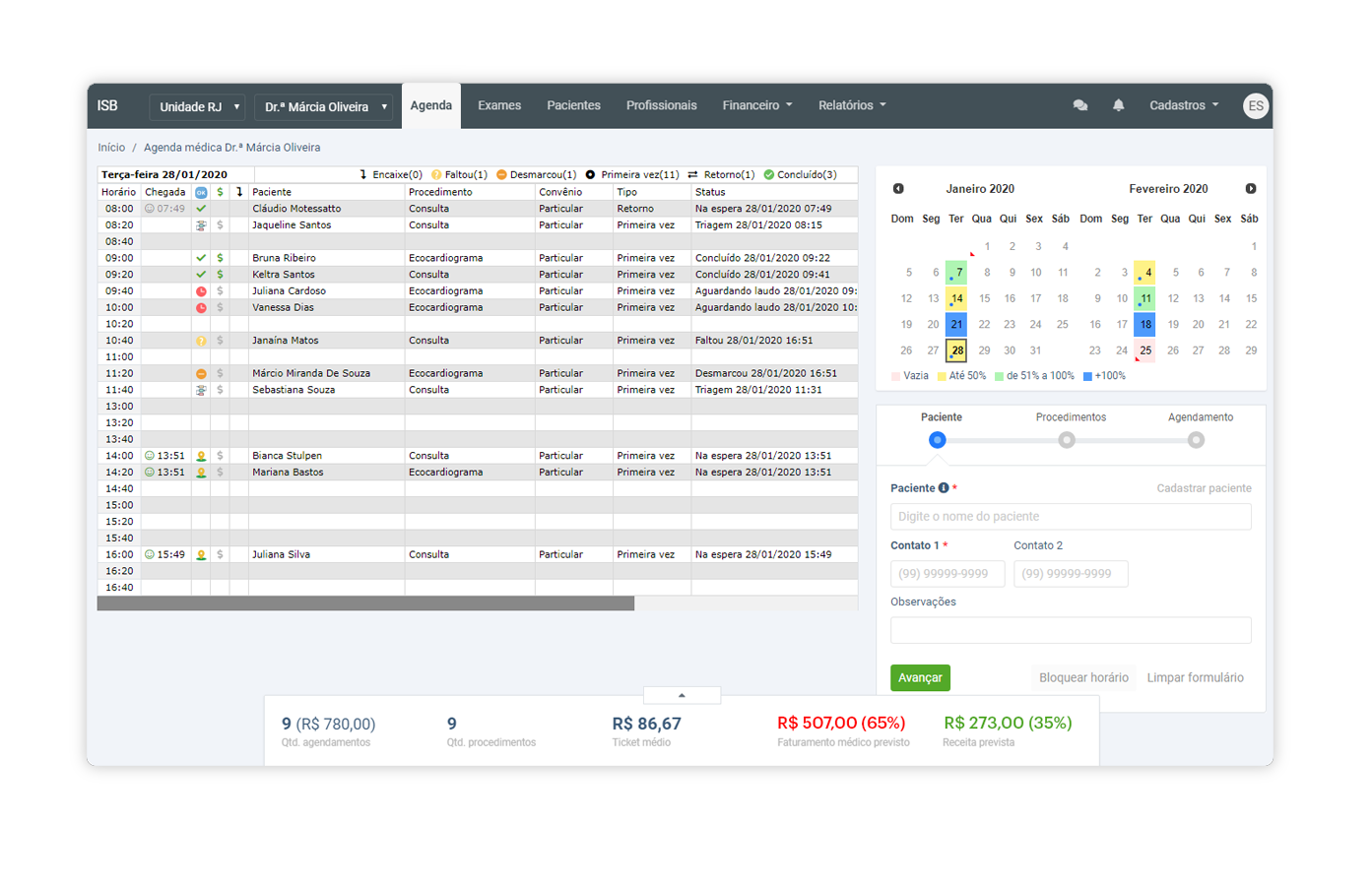The height and width of the screenshot is (888, 1372).
Task: Switch to the Agenda tab
Action: tap(431, 105)
